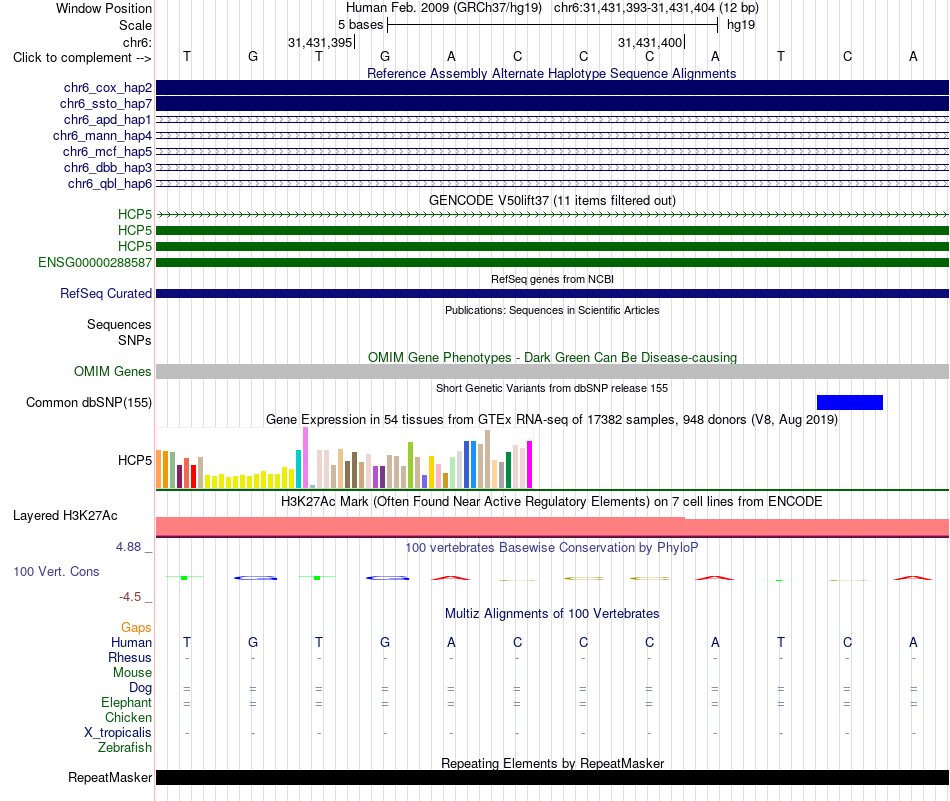Screen dimensions: 950x801
Task: Click the blue Common dbSNP(155) variant block
Action: click(x=849, y=402)
